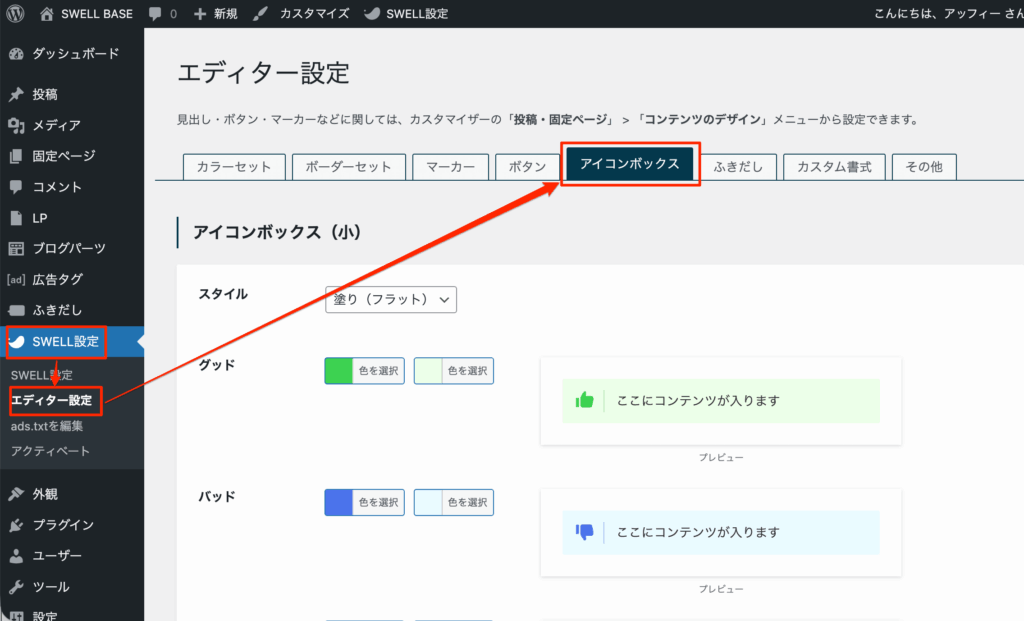Open 投稿 via the pin icon
The height and width of the screenshot is (621, 1024).
(x=18, y=93)
